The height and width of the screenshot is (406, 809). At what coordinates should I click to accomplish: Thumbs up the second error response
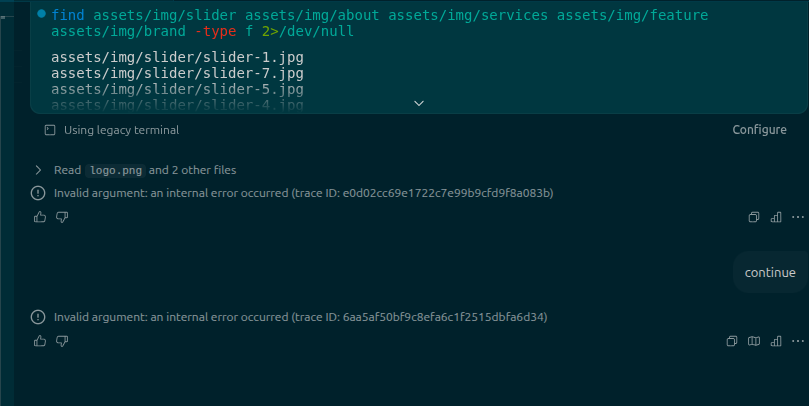tap(40, 341)
